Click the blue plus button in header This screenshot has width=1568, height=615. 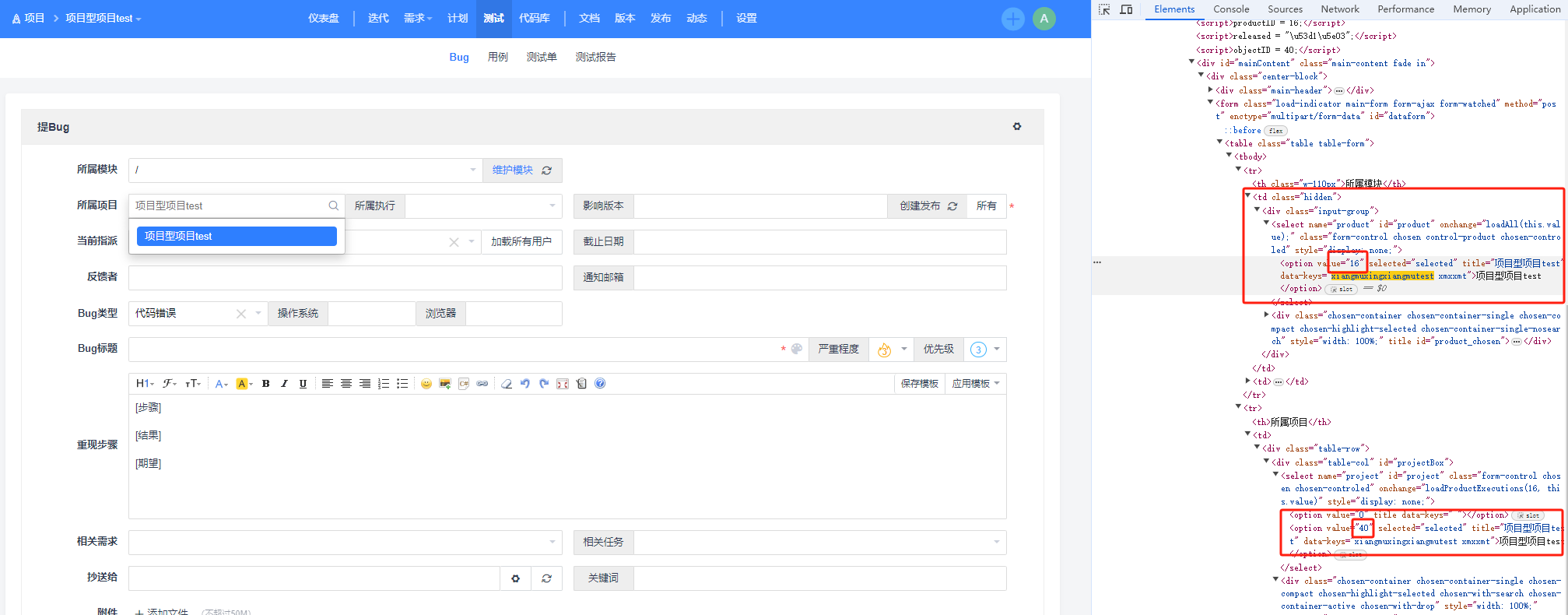click(x=1012, y=19)
